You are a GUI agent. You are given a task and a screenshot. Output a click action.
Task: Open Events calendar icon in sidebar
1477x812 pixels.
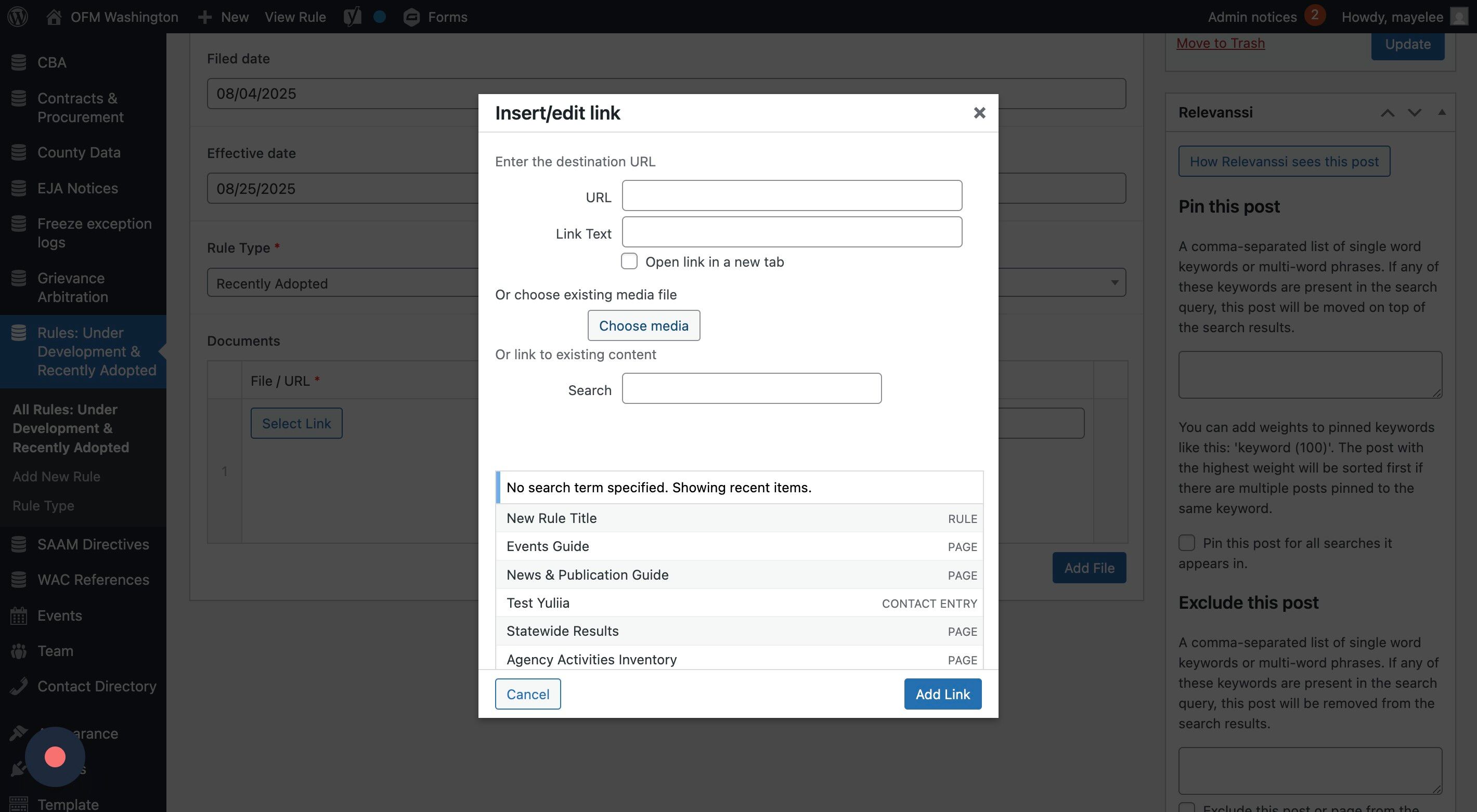(x=18, y=615)
